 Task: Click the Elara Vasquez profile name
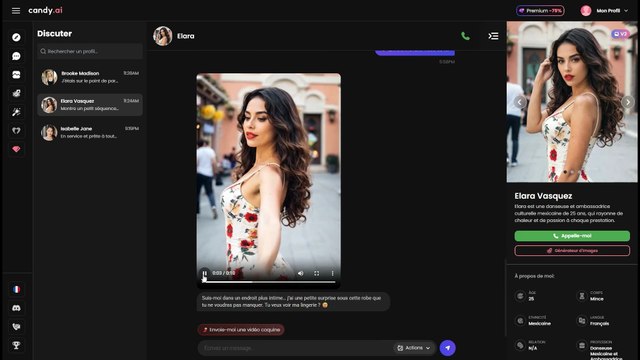point(543,196)
